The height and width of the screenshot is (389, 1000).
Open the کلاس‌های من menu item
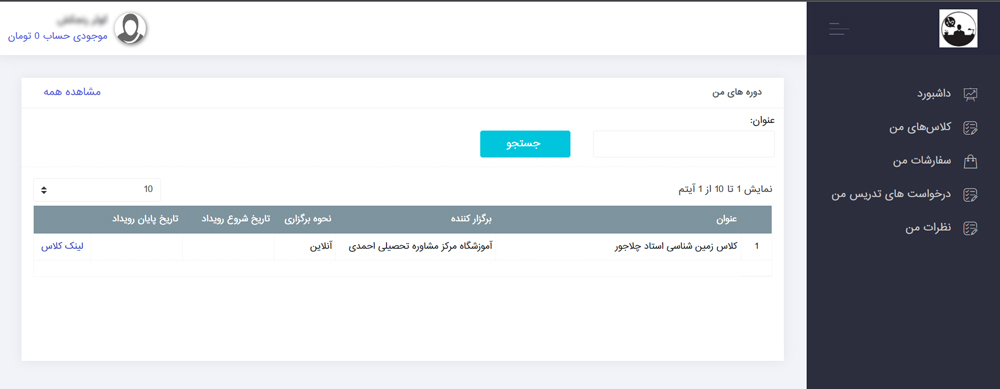tap(920, 128)
